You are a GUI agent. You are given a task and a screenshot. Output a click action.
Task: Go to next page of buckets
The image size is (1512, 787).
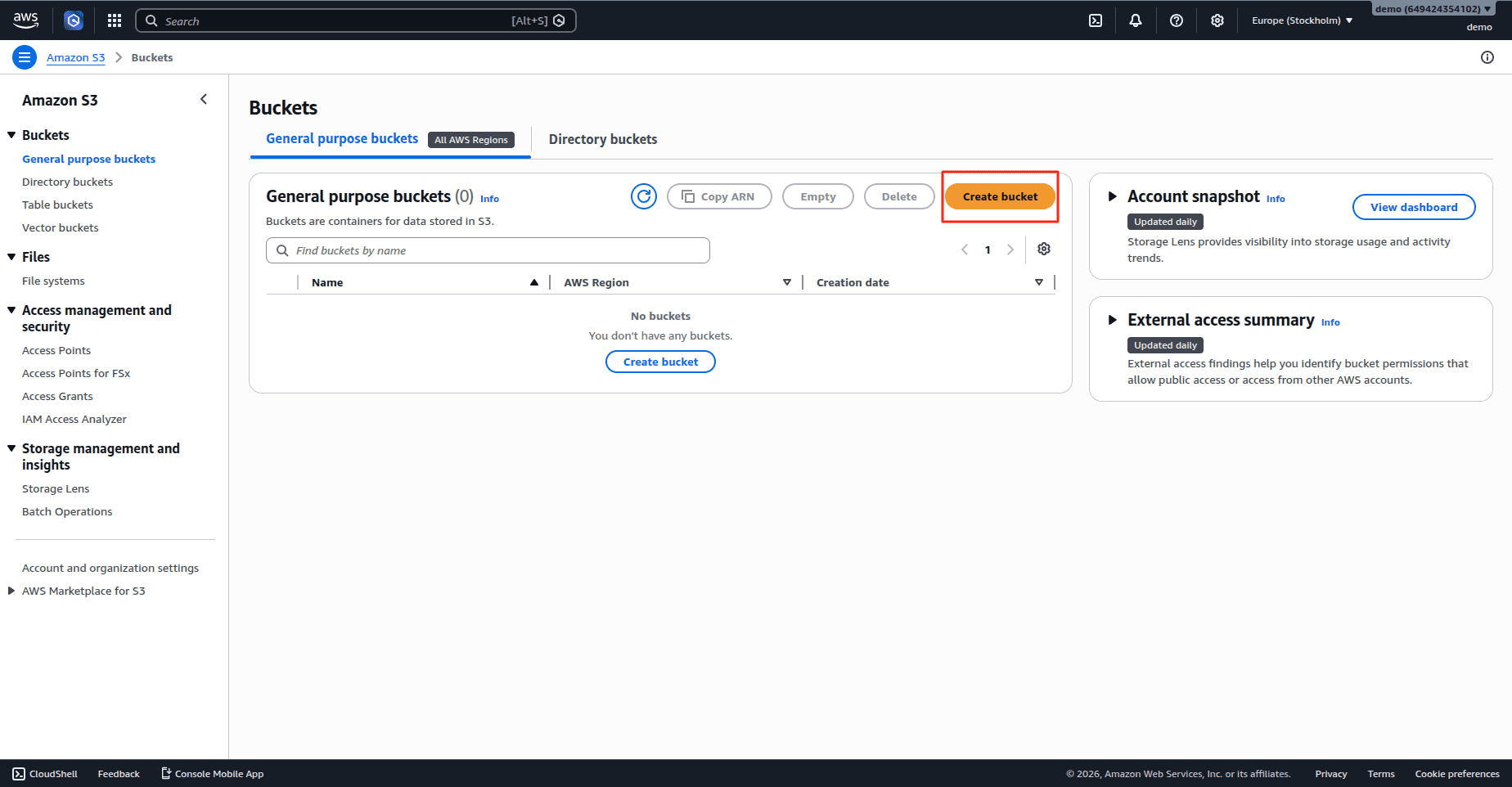1010,250
